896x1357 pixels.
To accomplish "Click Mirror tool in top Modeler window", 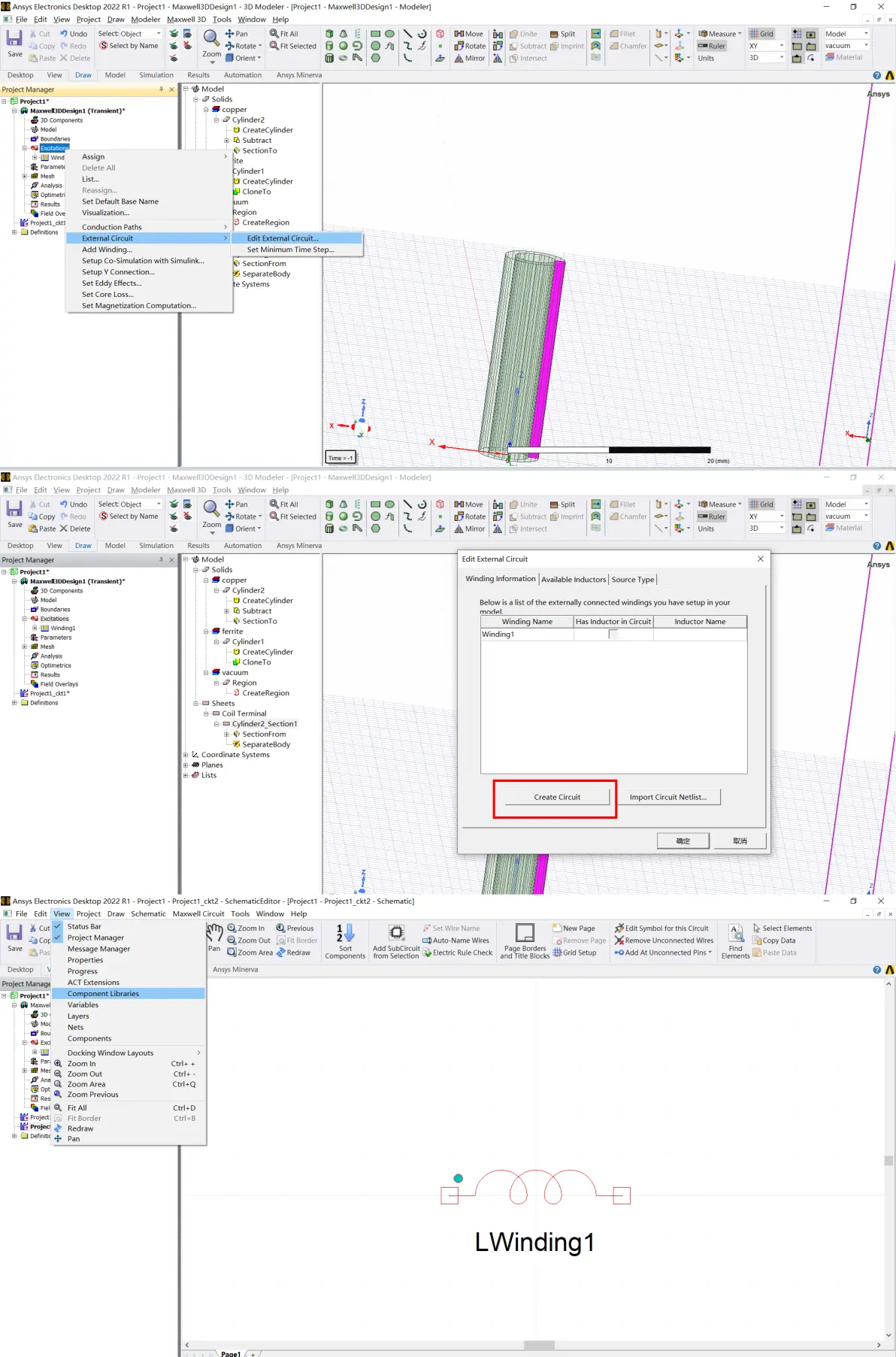I will coord(470,58).
